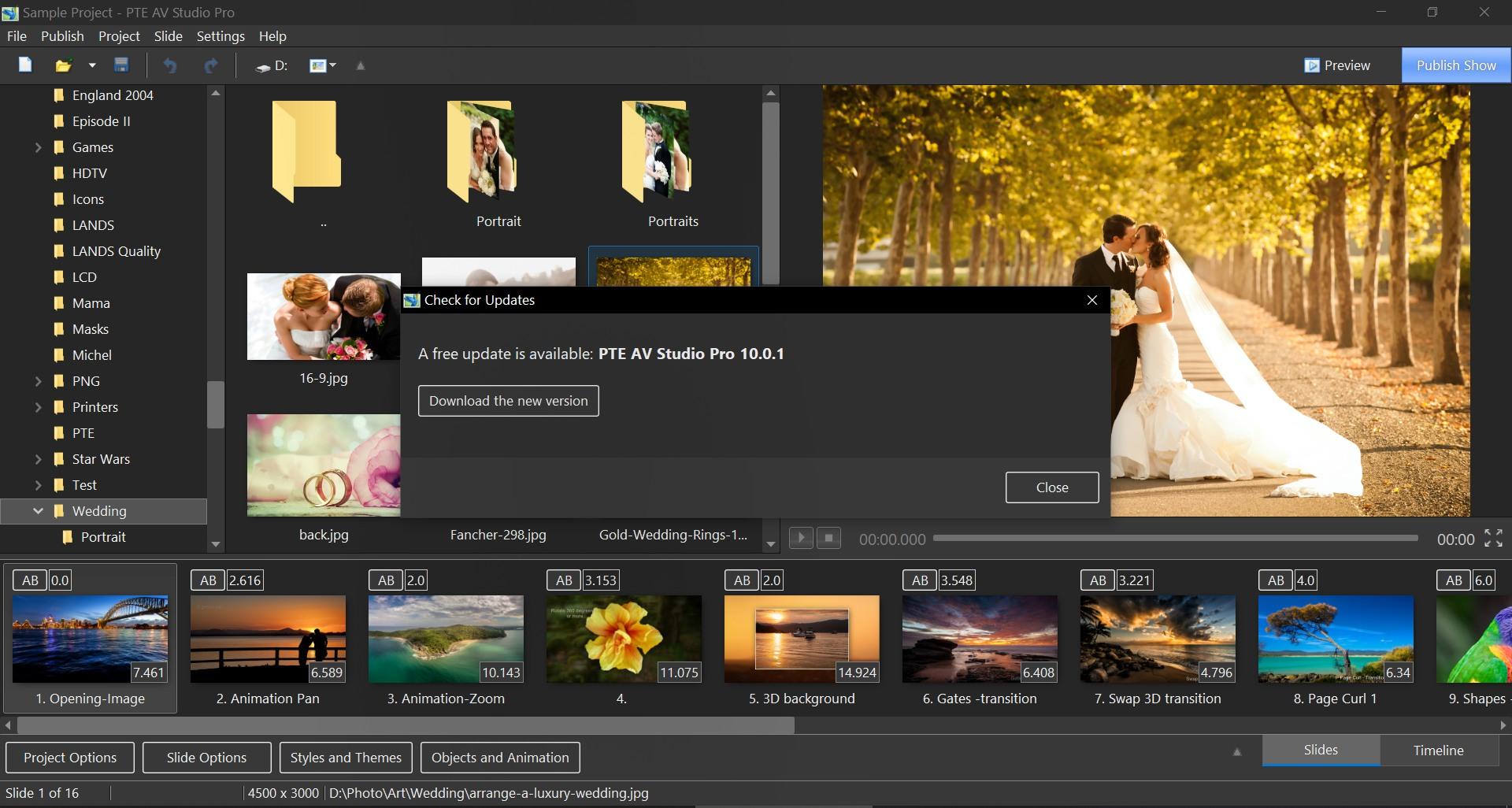Click the triangle icon beside the Slides tab
The width and height of the screenshot is (1512, 808).
point(1237,752)
